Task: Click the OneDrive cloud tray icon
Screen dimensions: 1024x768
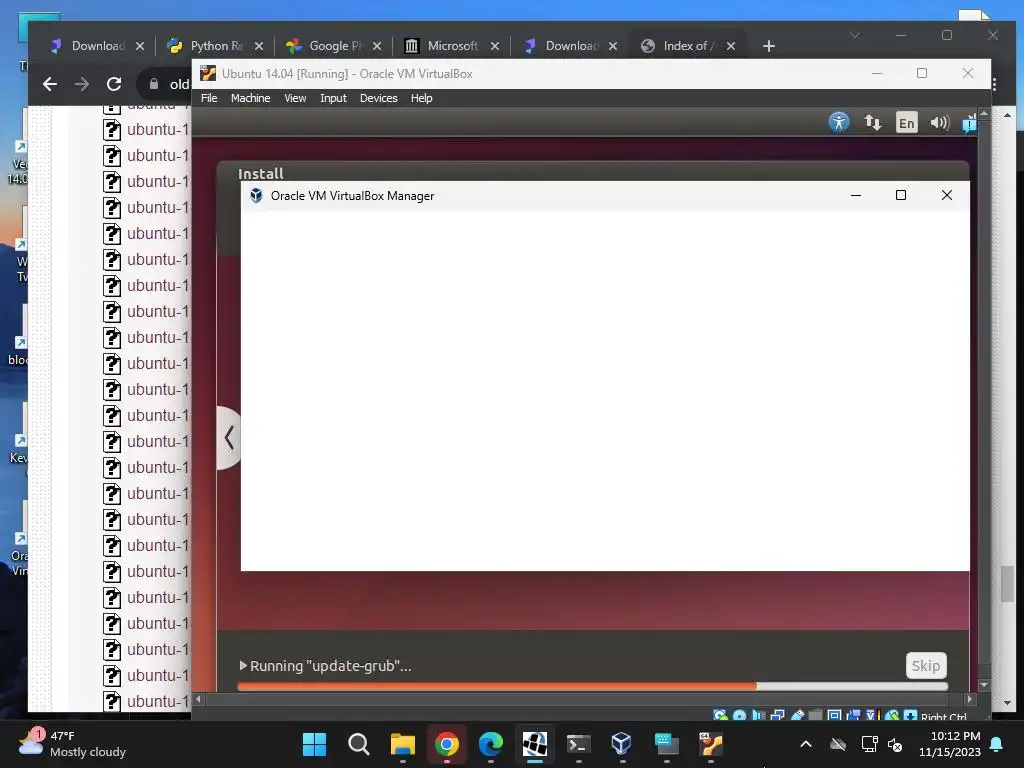Action: 838,744
